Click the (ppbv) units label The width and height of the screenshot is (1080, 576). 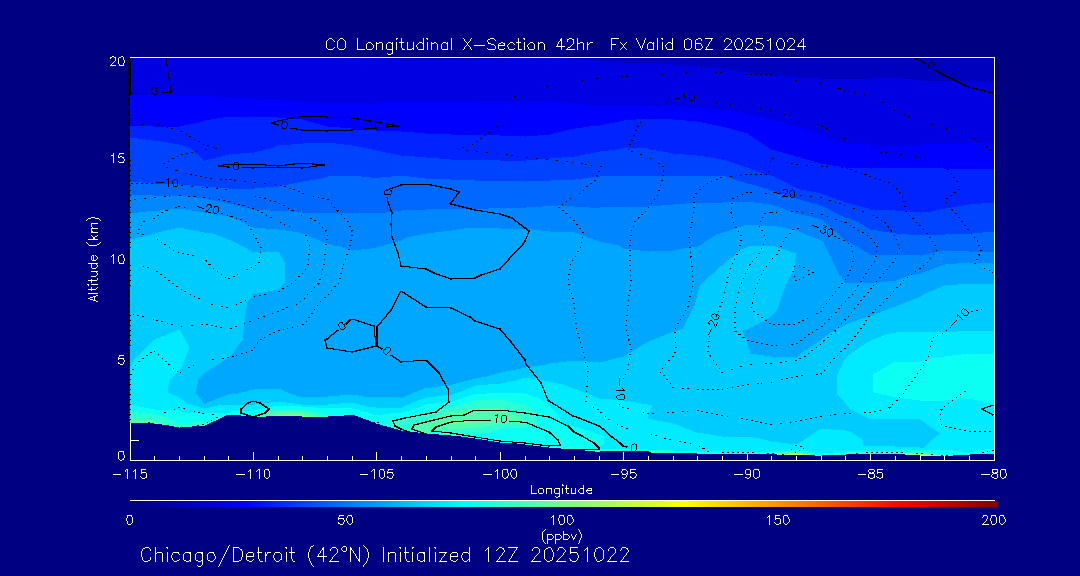click(x=561, y=535)
